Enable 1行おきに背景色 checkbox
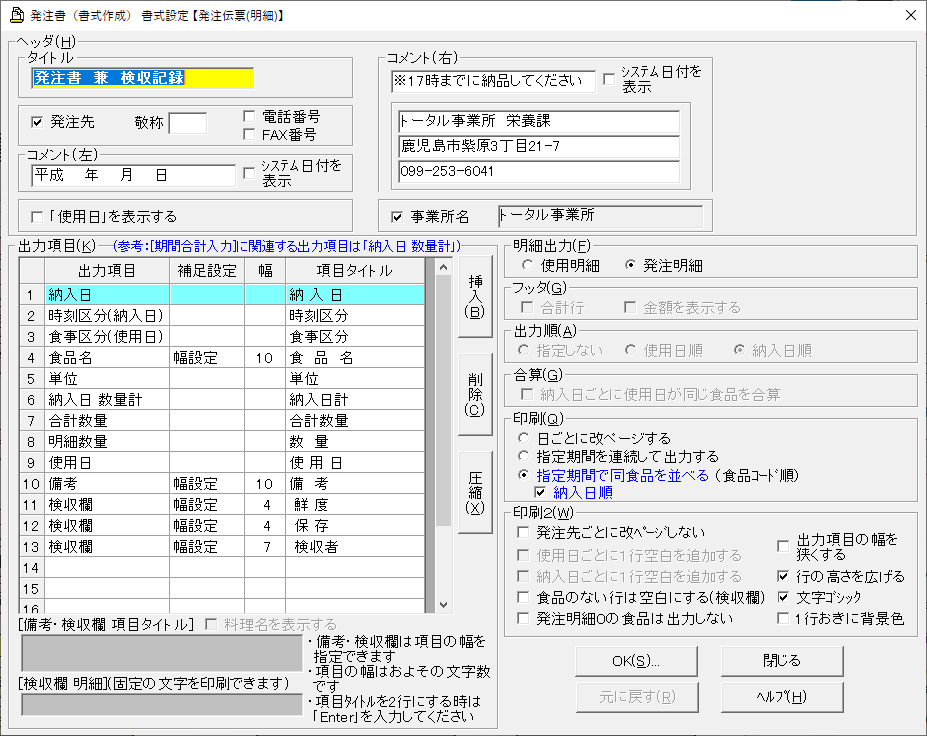The height and width of the screenshot is (736, 927). [783, 618]
